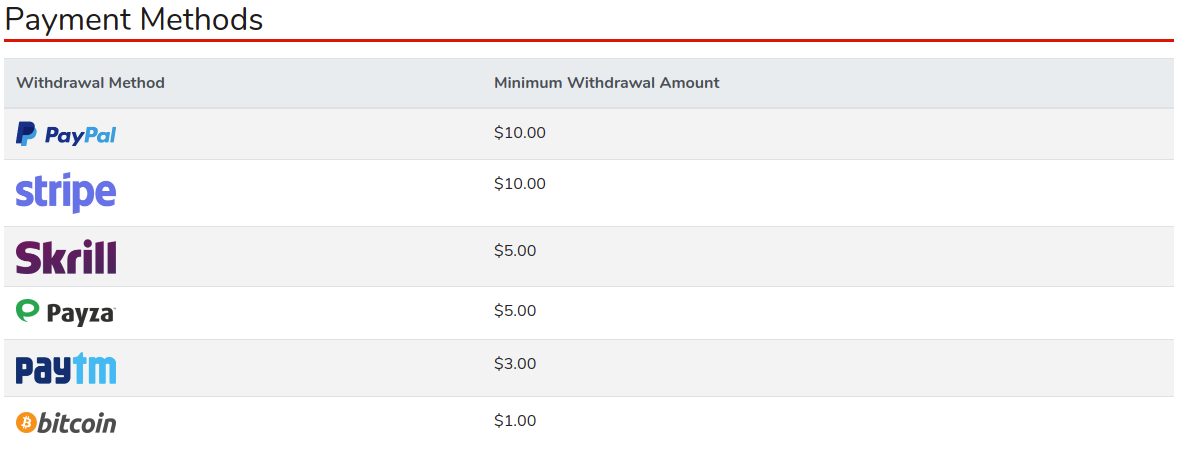
Task: Click the Stripe logo
Action: pyautogui.click(x=66, y=192)
